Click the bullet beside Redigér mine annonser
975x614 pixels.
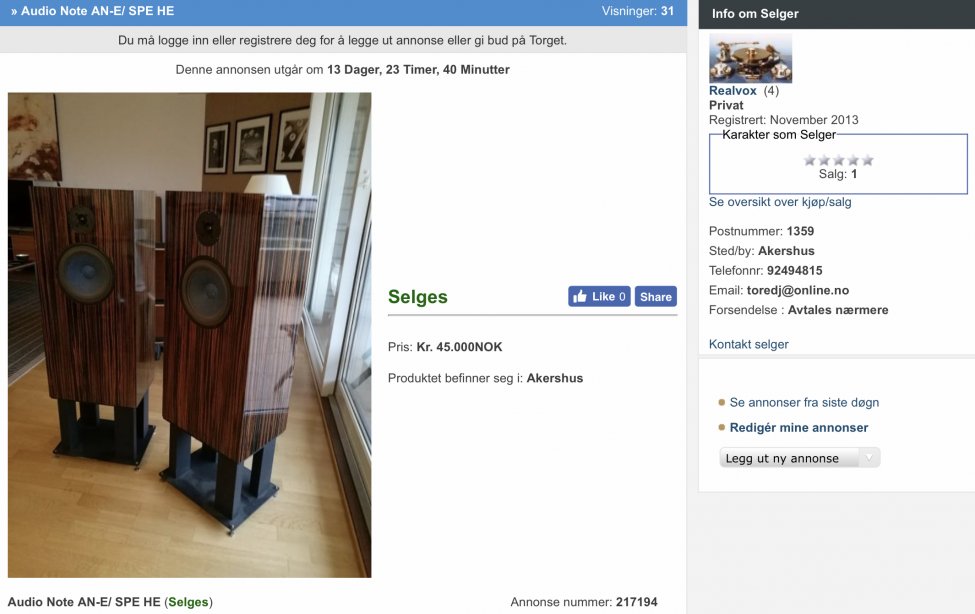pyautogui.click(x=721, y=427)
